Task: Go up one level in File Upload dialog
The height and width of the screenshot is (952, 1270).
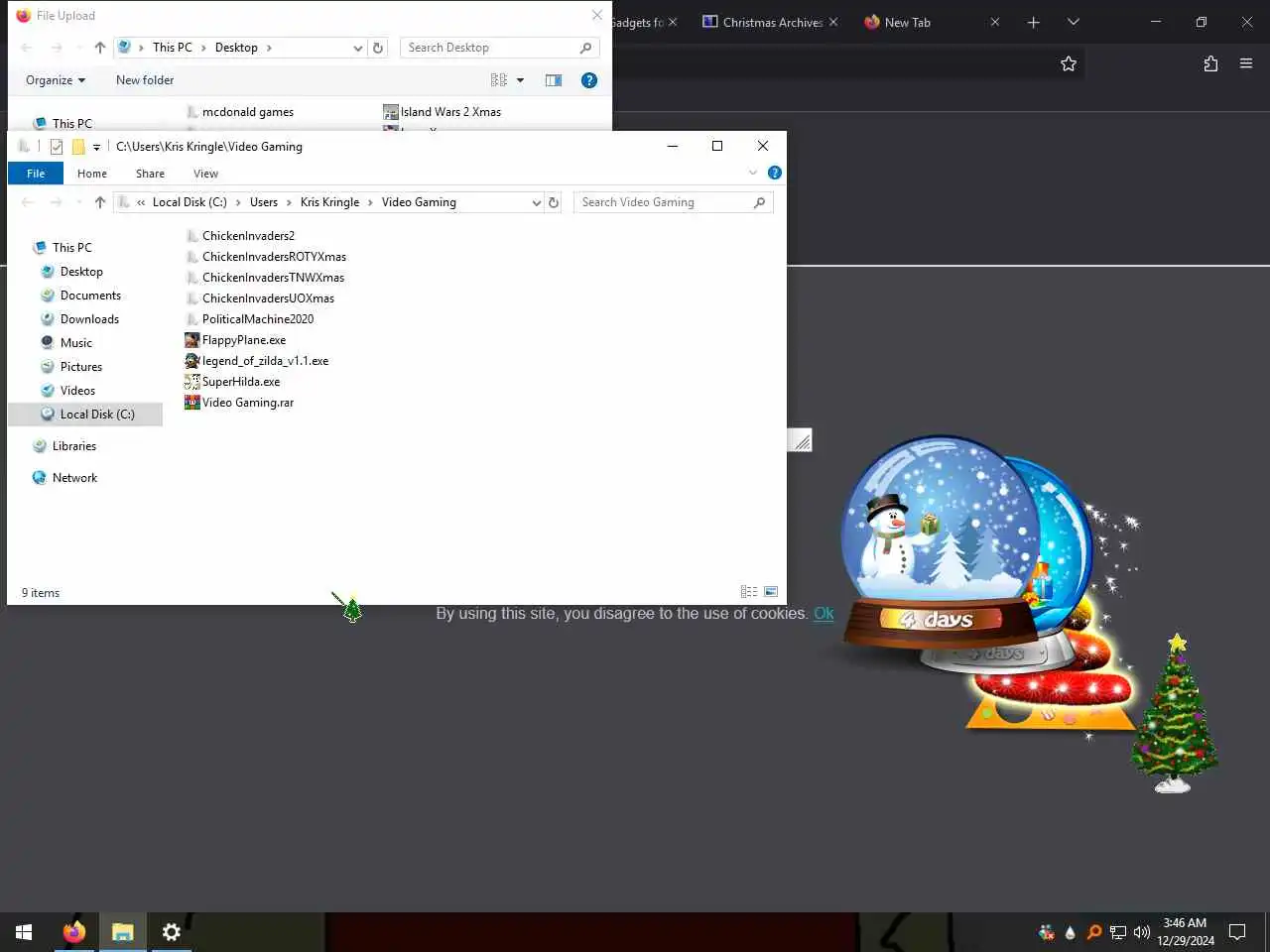Action: pos(100,48)
